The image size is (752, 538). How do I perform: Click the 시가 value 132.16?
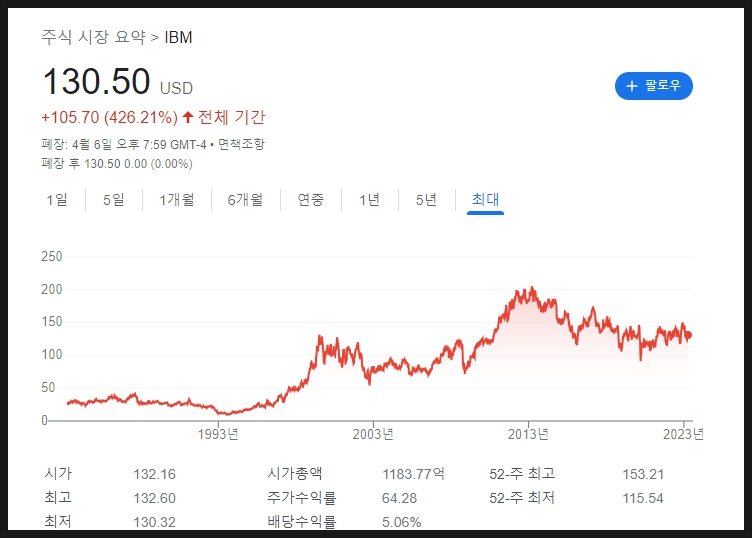click(x=154, y=474)
